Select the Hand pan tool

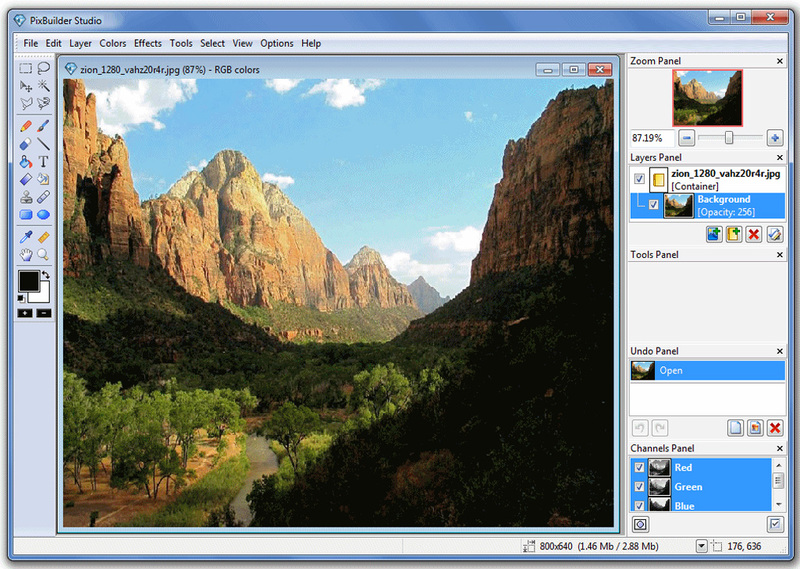pos(26,254)
